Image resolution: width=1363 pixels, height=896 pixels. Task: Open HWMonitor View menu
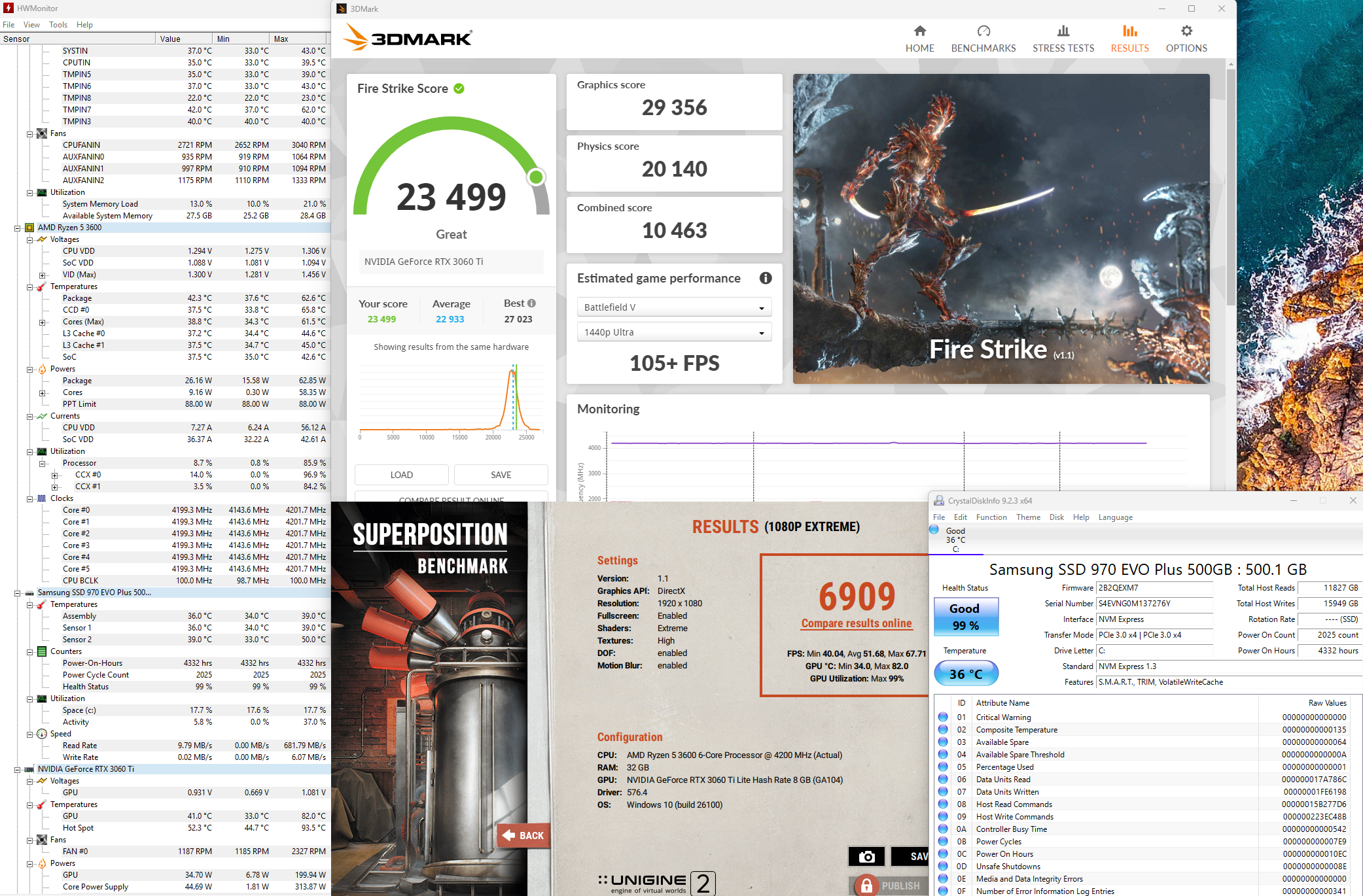31,24
